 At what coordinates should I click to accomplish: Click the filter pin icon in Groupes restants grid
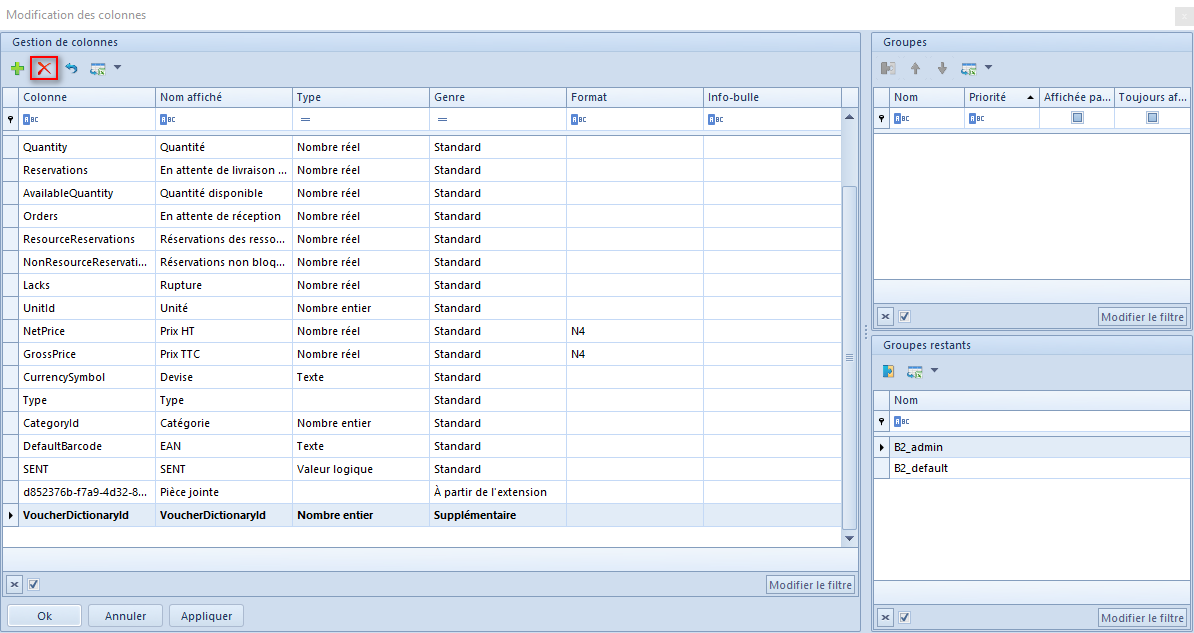pyautogui.click(x=881, y=420)
